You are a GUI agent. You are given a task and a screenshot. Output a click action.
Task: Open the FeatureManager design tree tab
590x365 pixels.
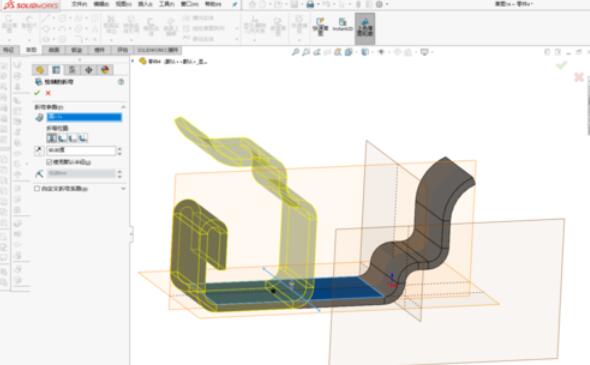click(x=40, y=70)
